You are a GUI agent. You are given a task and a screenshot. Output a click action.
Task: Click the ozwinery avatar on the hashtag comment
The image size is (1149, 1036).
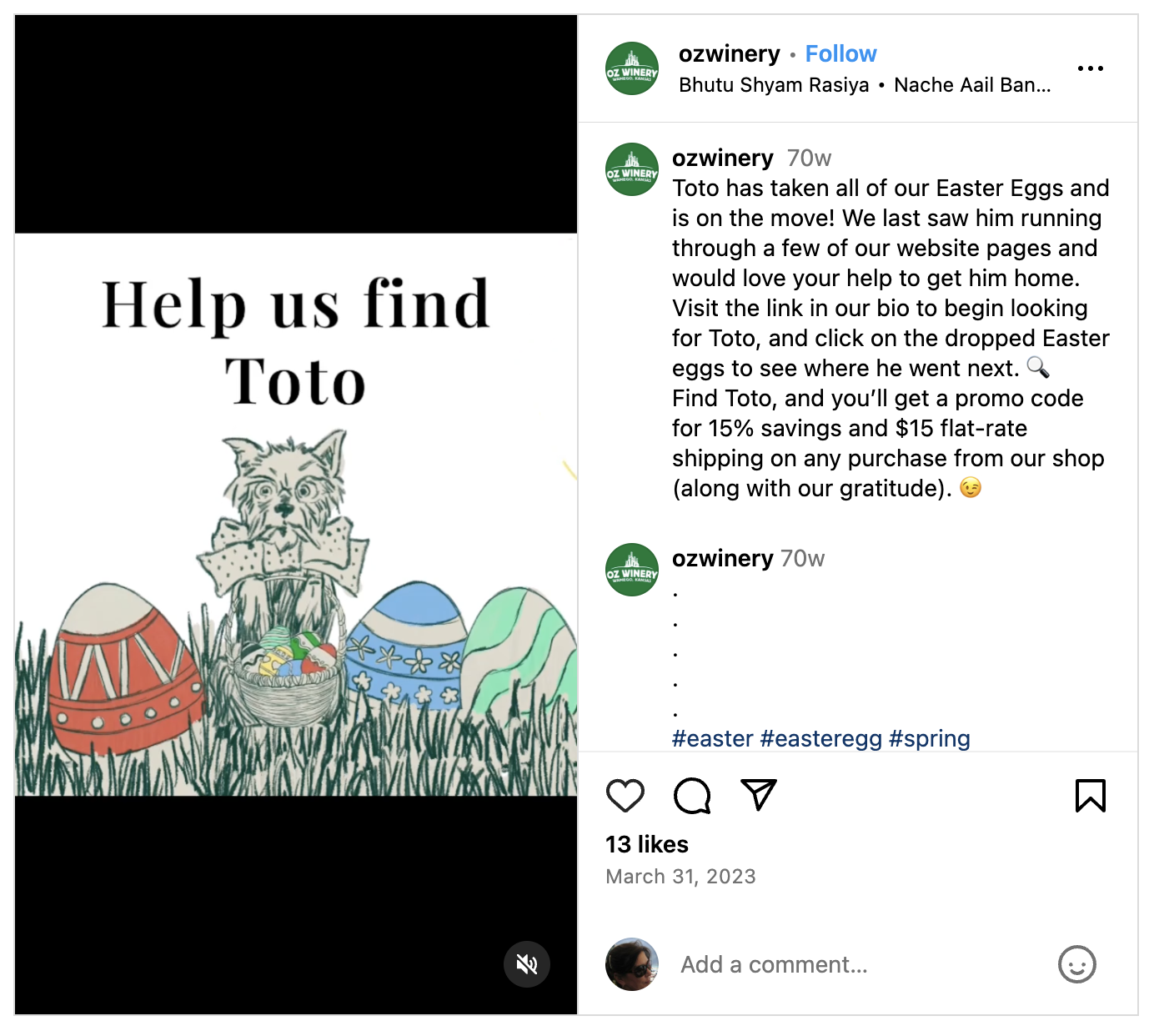tap(632, 570)
